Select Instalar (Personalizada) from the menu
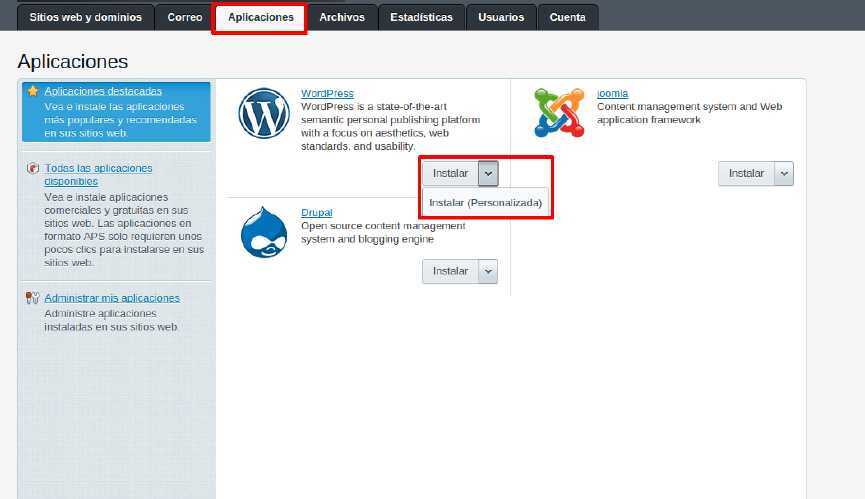The width and height of the screenshot is (865, 499). coord(485,202)
